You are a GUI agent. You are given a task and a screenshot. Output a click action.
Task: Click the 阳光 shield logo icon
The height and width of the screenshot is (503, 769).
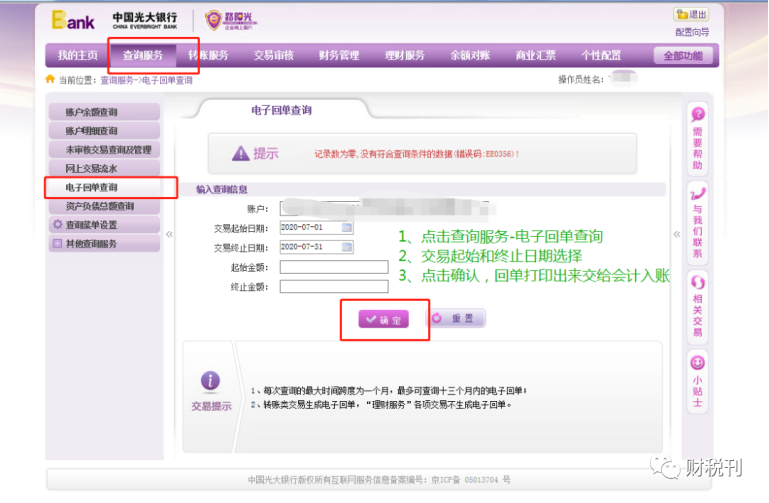click(214, 21)
